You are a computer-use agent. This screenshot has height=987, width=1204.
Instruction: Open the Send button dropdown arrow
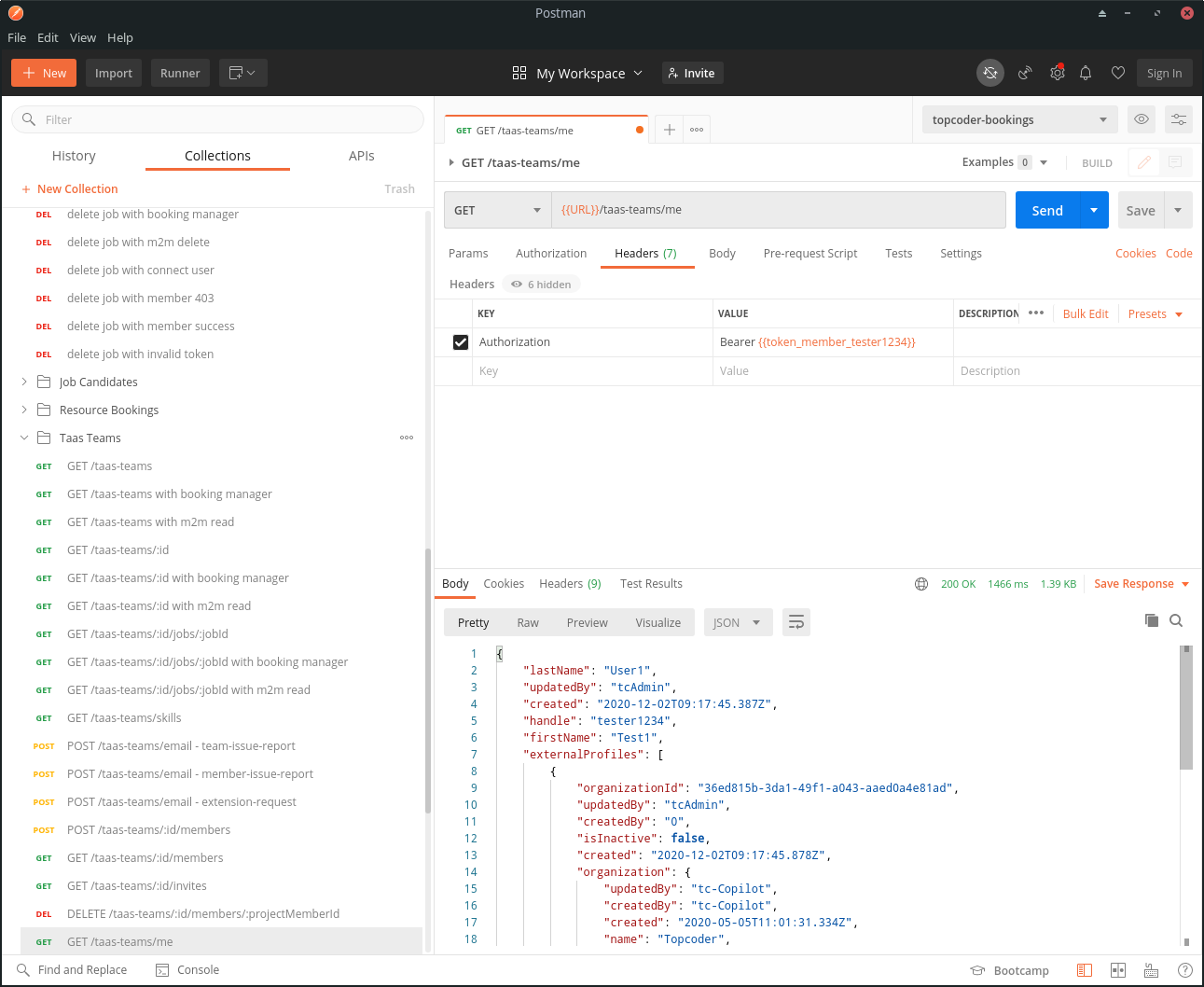tap(1094, 210)
